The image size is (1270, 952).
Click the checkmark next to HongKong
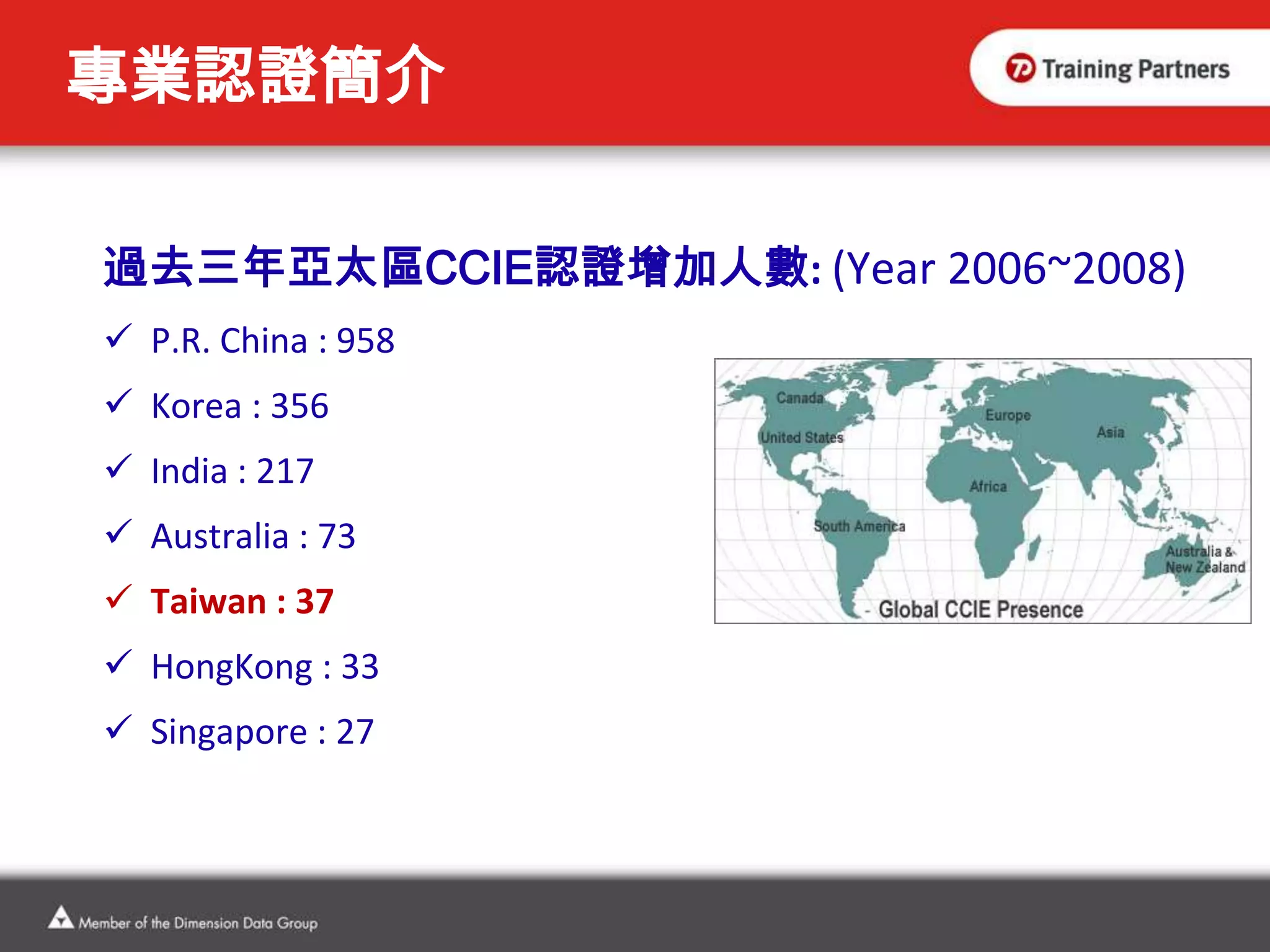tap(118, 662)
